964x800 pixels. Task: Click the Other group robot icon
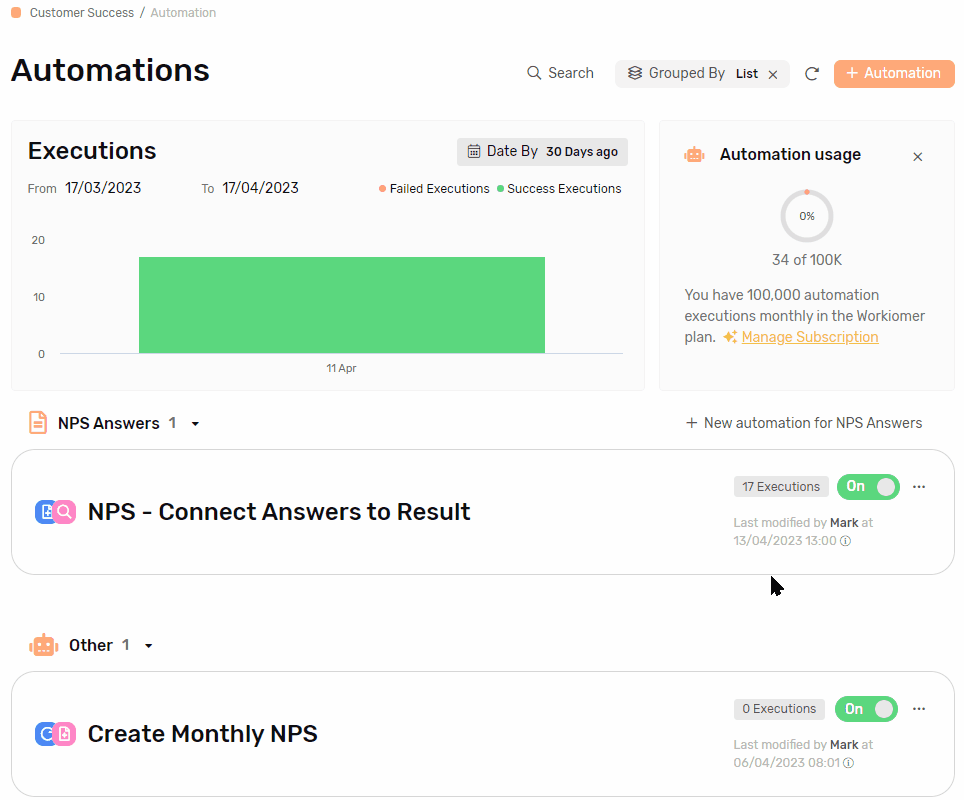click(x=44, y=645)
